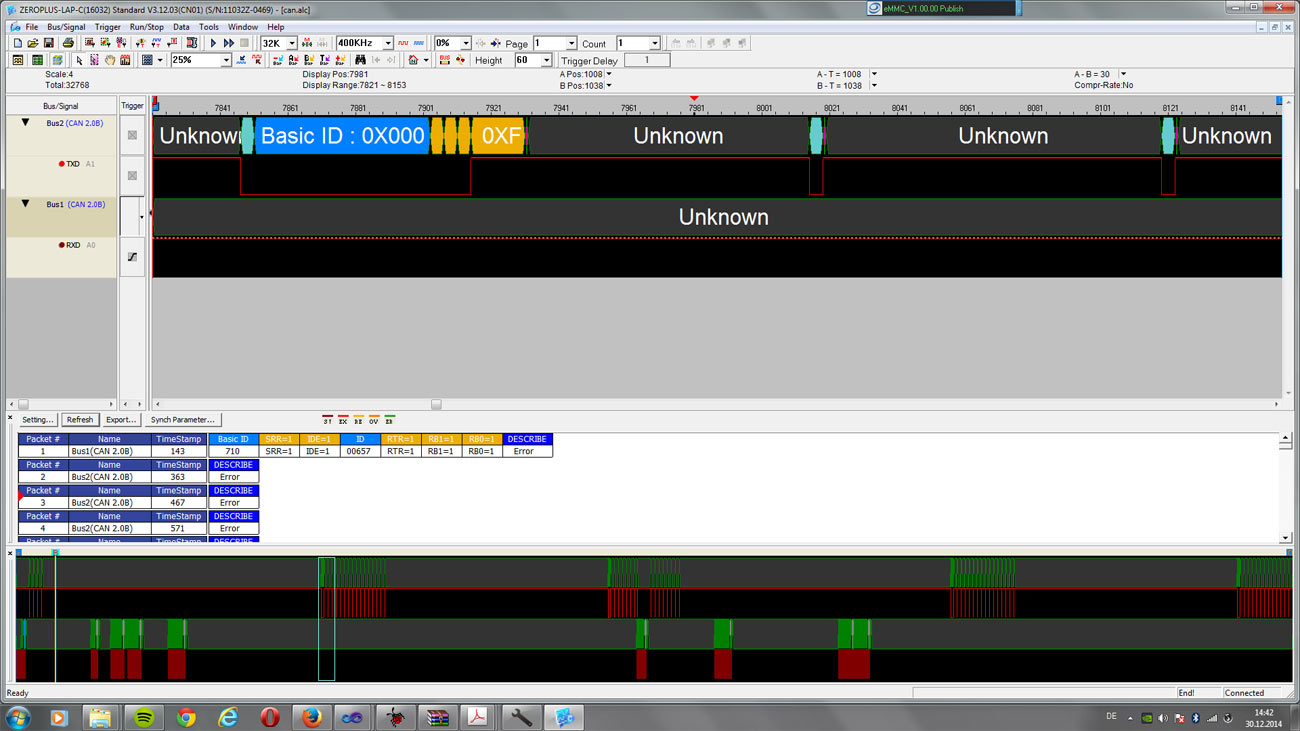Open the Trigger menu
Viewport: 1300px width, 731px height.
(x=107, y=27)
